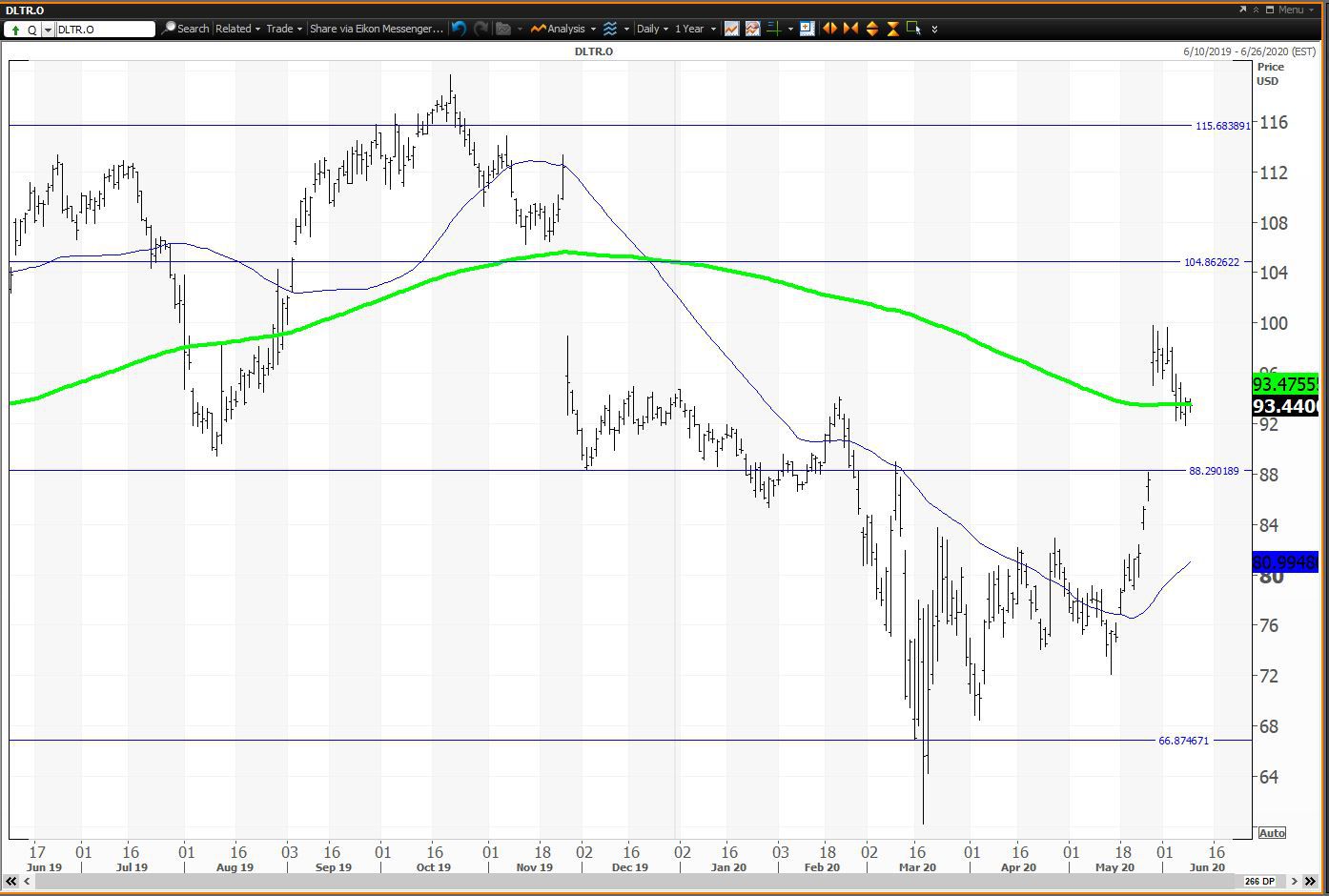1329x896 pixels.
Task: Click the vertical compress hourglass icon
Action: click(x=892, y=29)
